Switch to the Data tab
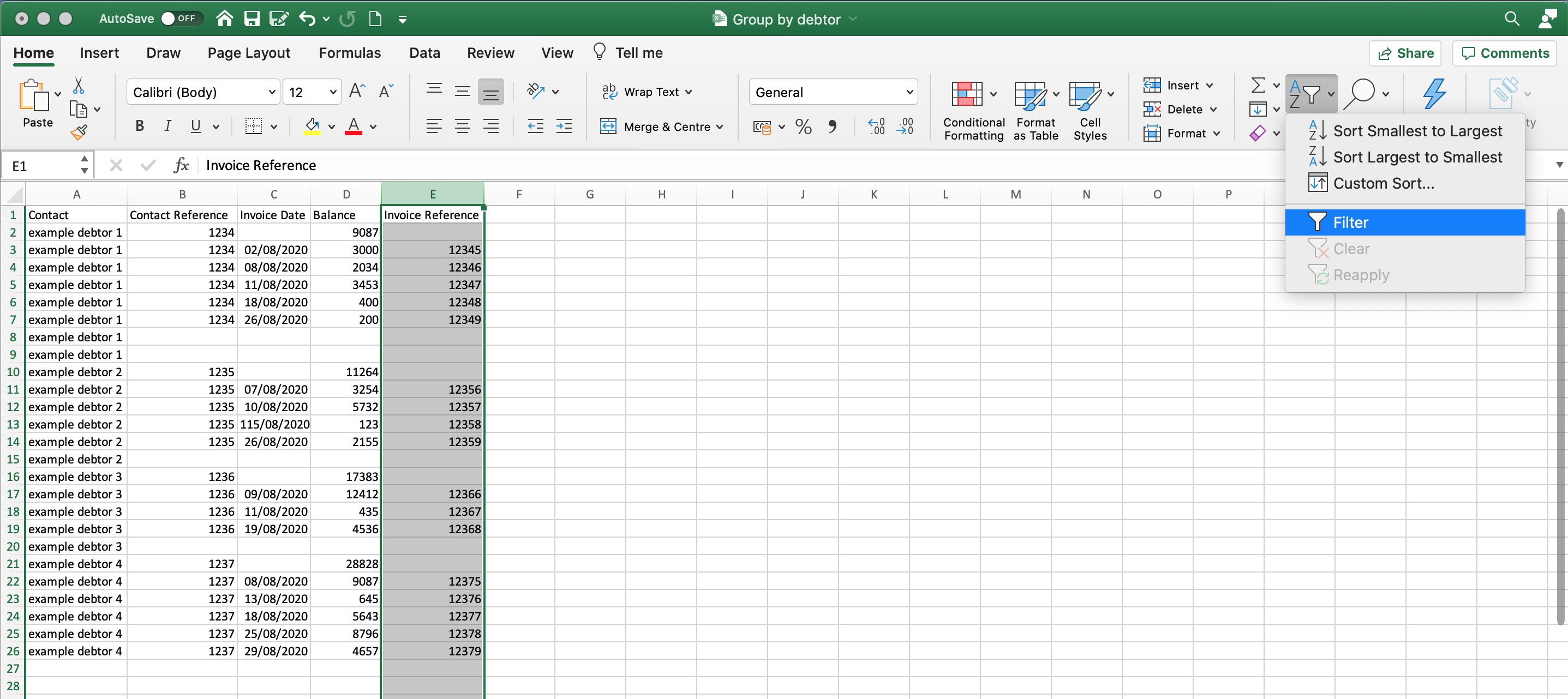This screenshot has height=699, width=1568. (424, 53)
